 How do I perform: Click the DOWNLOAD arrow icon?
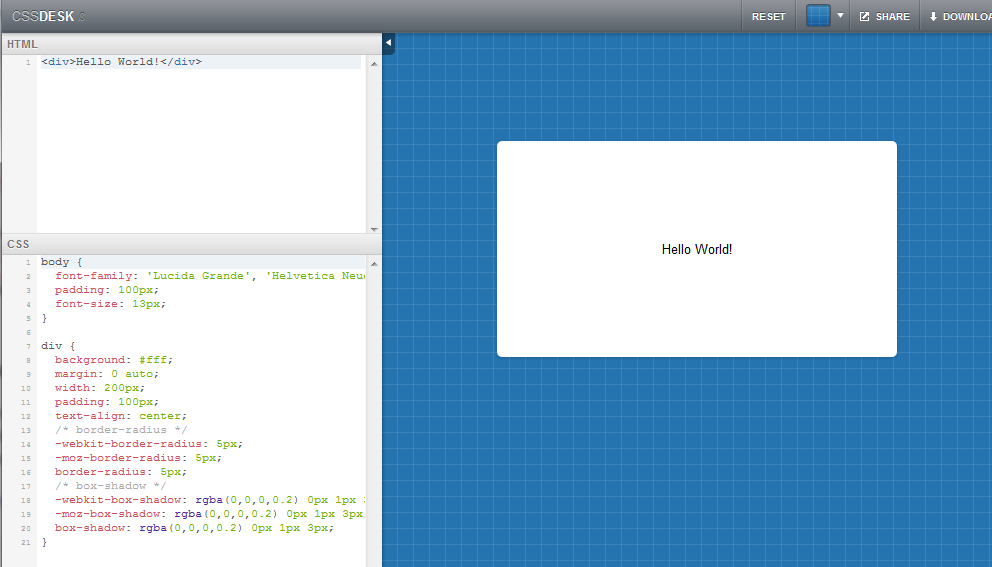(933, 16)
